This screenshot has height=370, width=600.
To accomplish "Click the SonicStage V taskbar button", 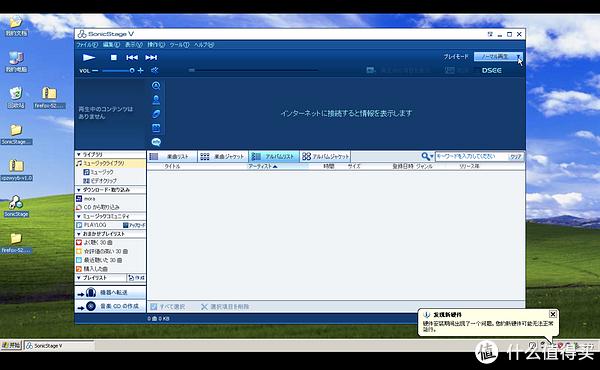I will click(x=59, y=346).
